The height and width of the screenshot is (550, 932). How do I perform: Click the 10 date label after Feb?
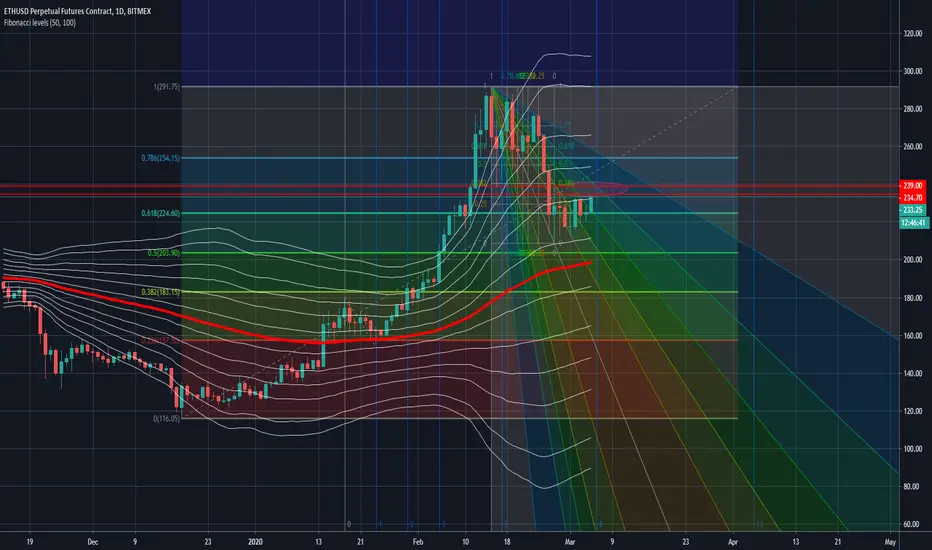tap(465, 542)
